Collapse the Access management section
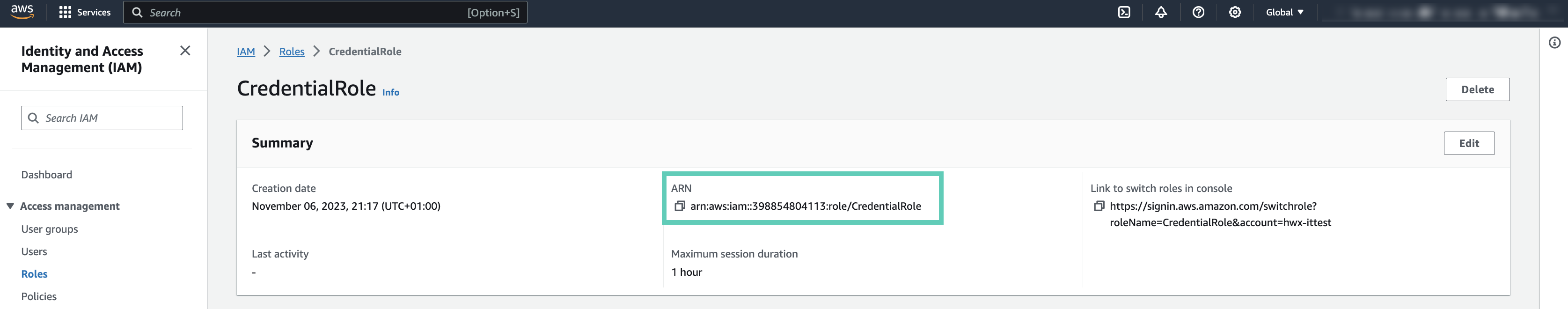The width and height of the screenshot is (1568, 309). (x=10, y=206)
